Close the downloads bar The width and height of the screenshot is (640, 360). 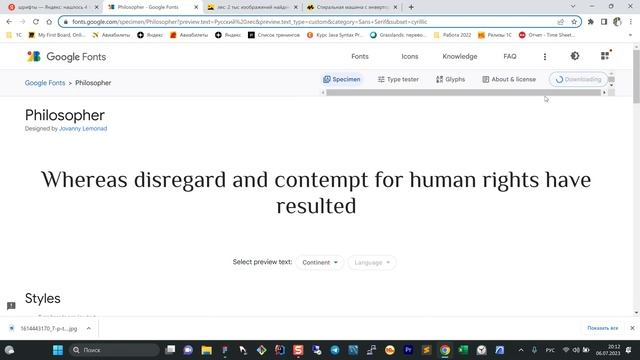632,328
